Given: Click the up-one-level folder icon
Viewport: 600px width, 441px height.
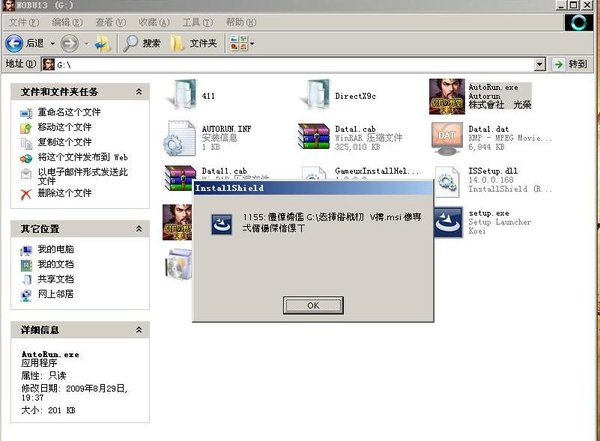Looking at the screenshot, I should point(103,44).
